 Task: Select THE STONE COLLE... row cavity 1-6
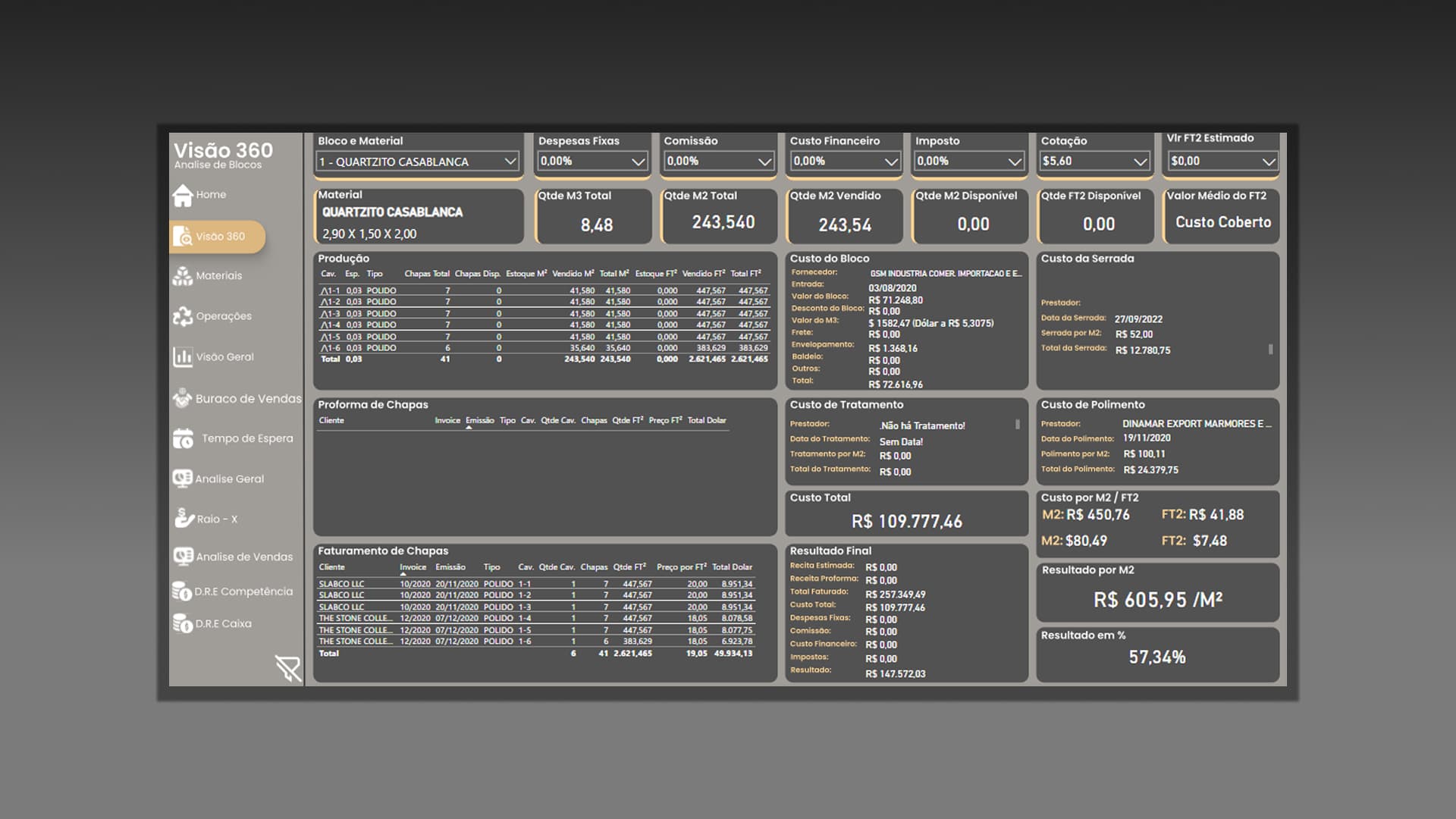536,642
